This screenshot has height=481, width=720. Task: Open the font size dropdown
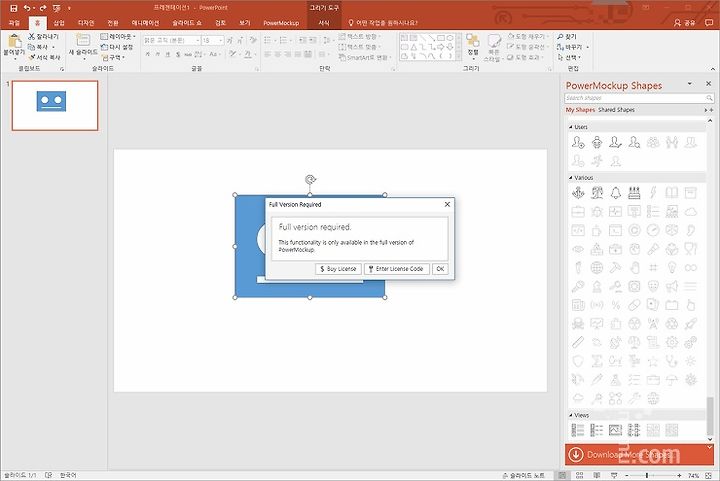click(221, 40)
